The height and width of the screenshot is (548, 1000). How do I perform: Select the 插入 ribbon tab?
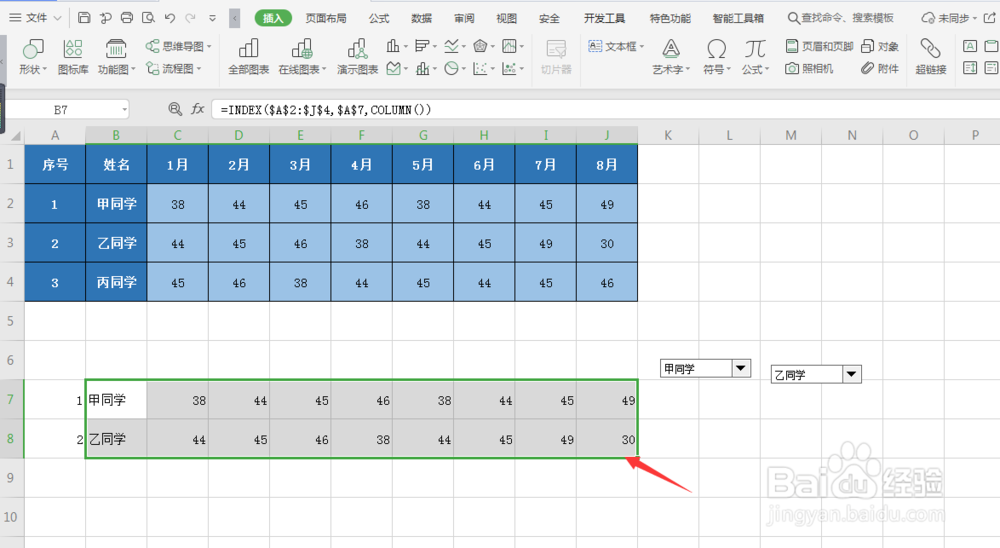tap(273, 18)
